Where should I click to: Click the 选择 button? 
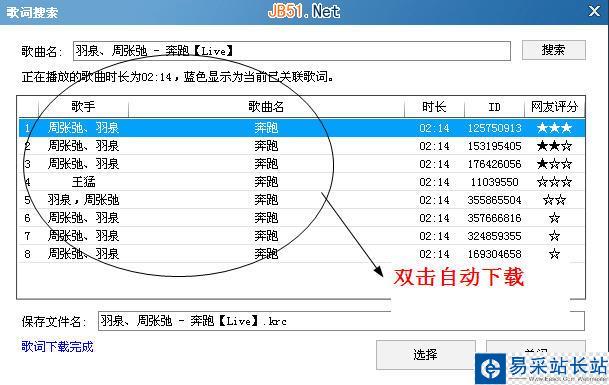pos(426,354)
